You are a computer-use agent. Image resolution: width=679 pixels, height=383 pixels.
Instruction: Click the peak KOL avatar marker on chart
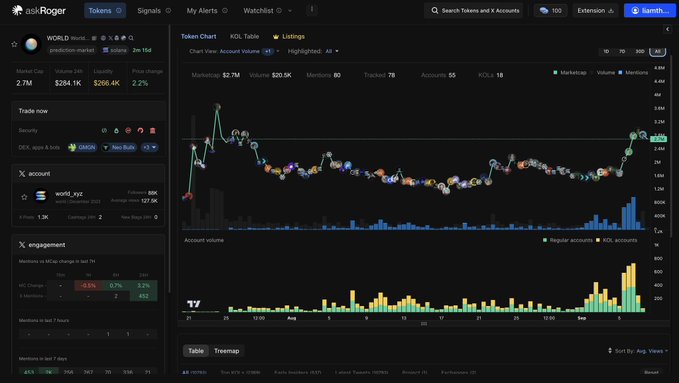point(217,107)
